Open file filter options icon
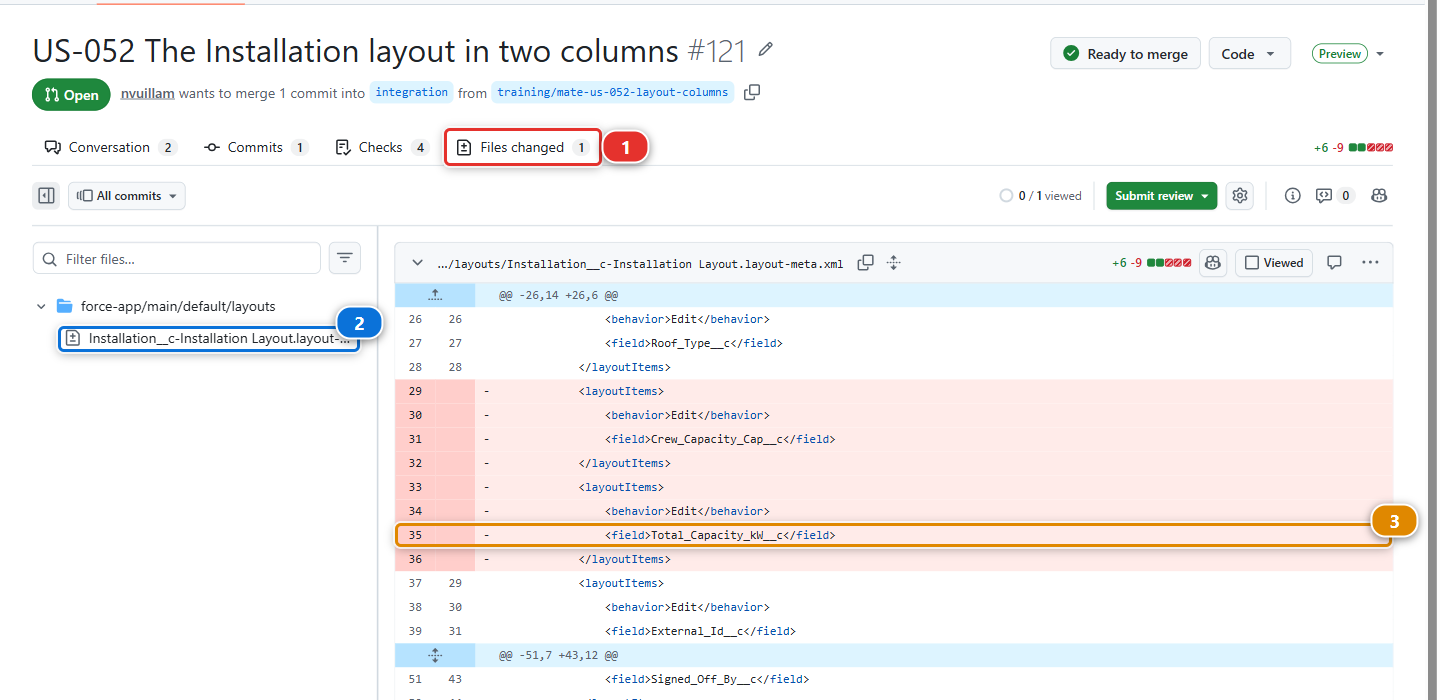This screenshot has width=1440, height=700. point(345,258)
